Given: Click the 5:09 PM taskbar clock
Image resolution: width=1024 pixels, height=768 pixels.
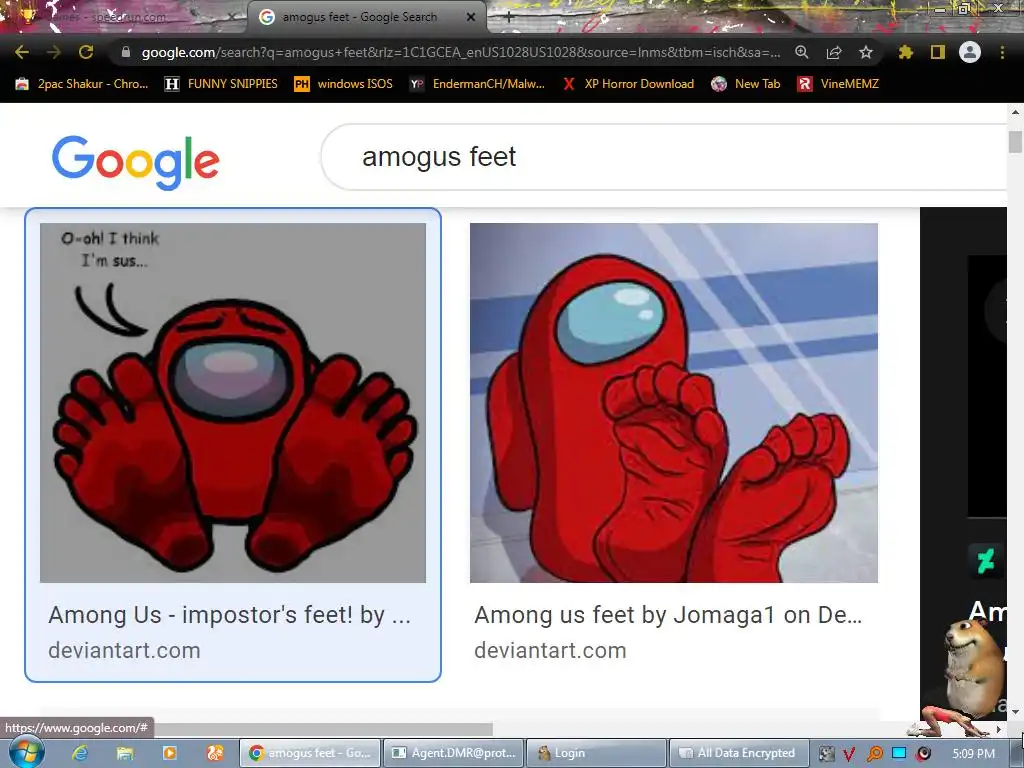Looking at the screenshot, I should [x=973, y=754].
